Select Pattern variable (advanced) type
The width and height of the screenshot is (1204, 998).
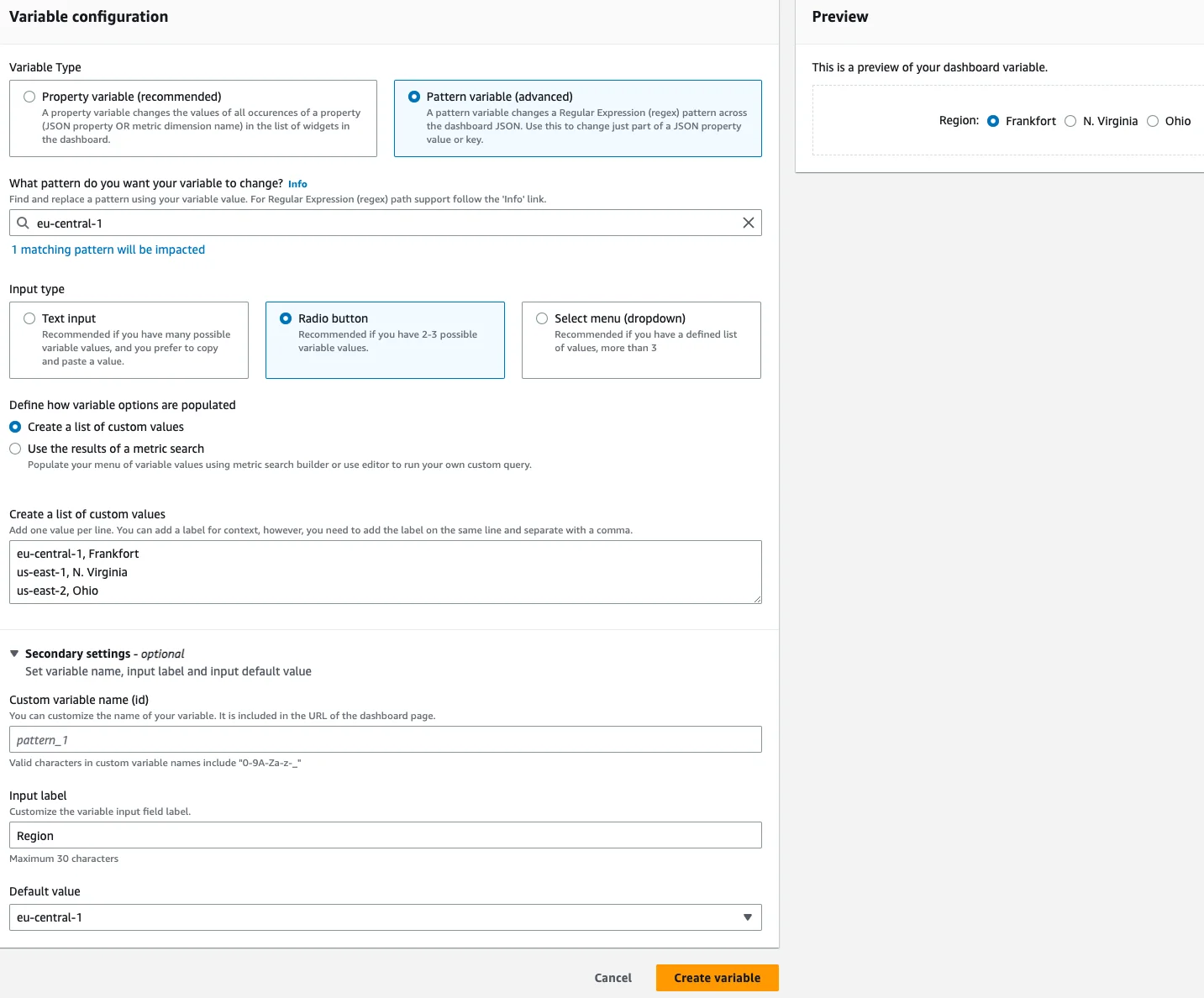point(414,97)
